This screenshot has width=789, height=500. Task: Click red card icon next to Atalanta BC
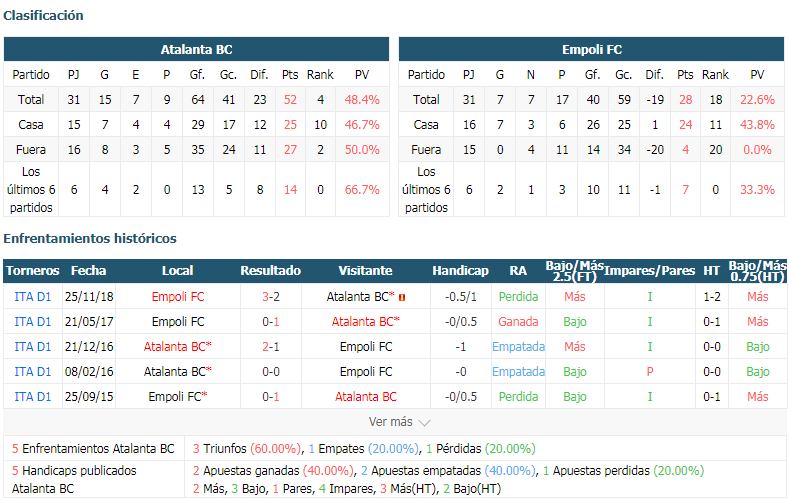[x=402, y=297]
